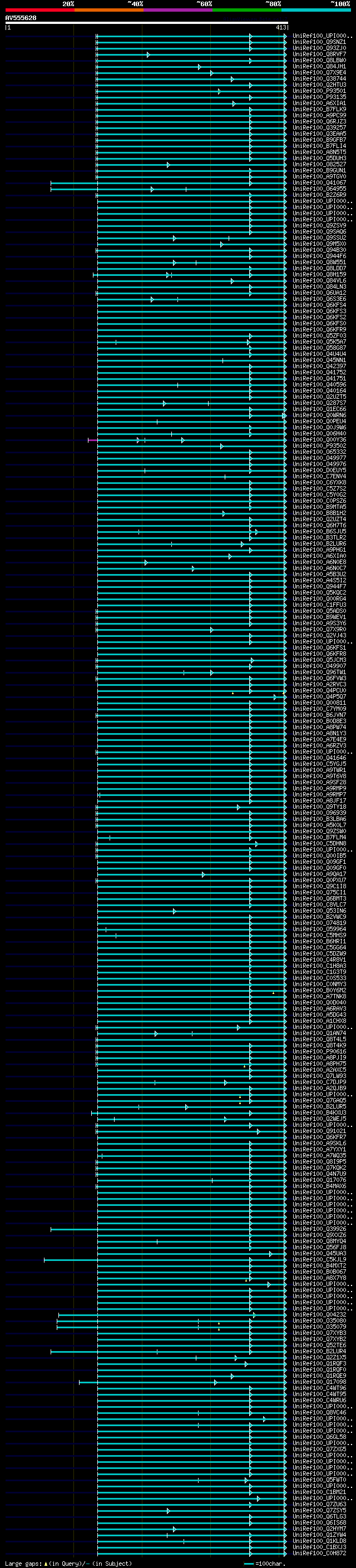
Task: Select the UniRef100_Q2HYM7 label
Action: click(319, 1529)
